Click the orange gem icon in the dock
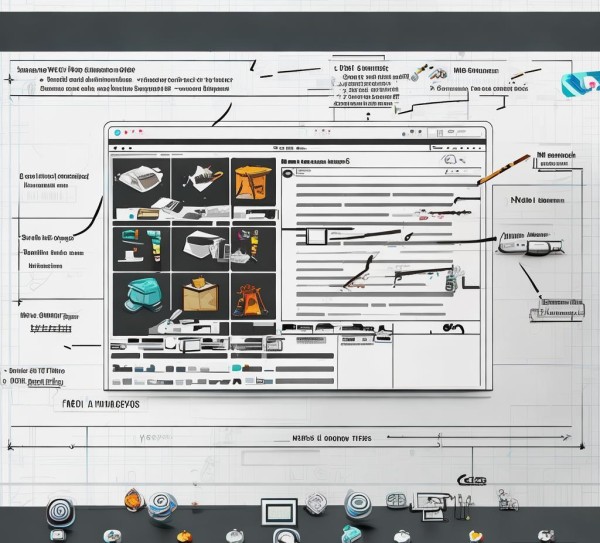The image size is (600, 543). [134, 500]
